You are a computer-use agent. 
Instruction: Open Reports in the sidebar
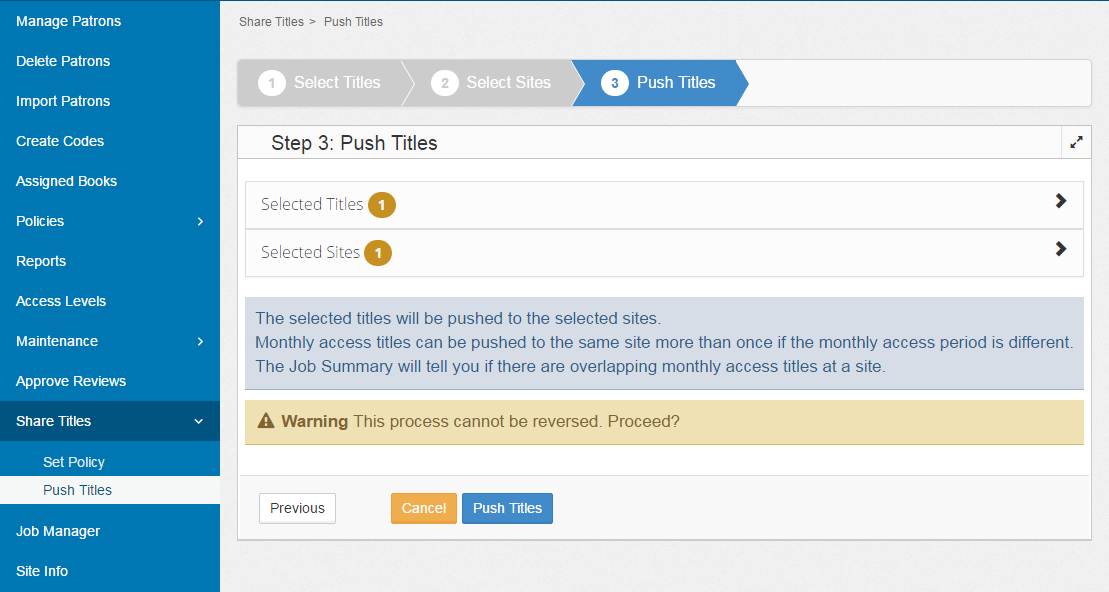tap(41, 261)
